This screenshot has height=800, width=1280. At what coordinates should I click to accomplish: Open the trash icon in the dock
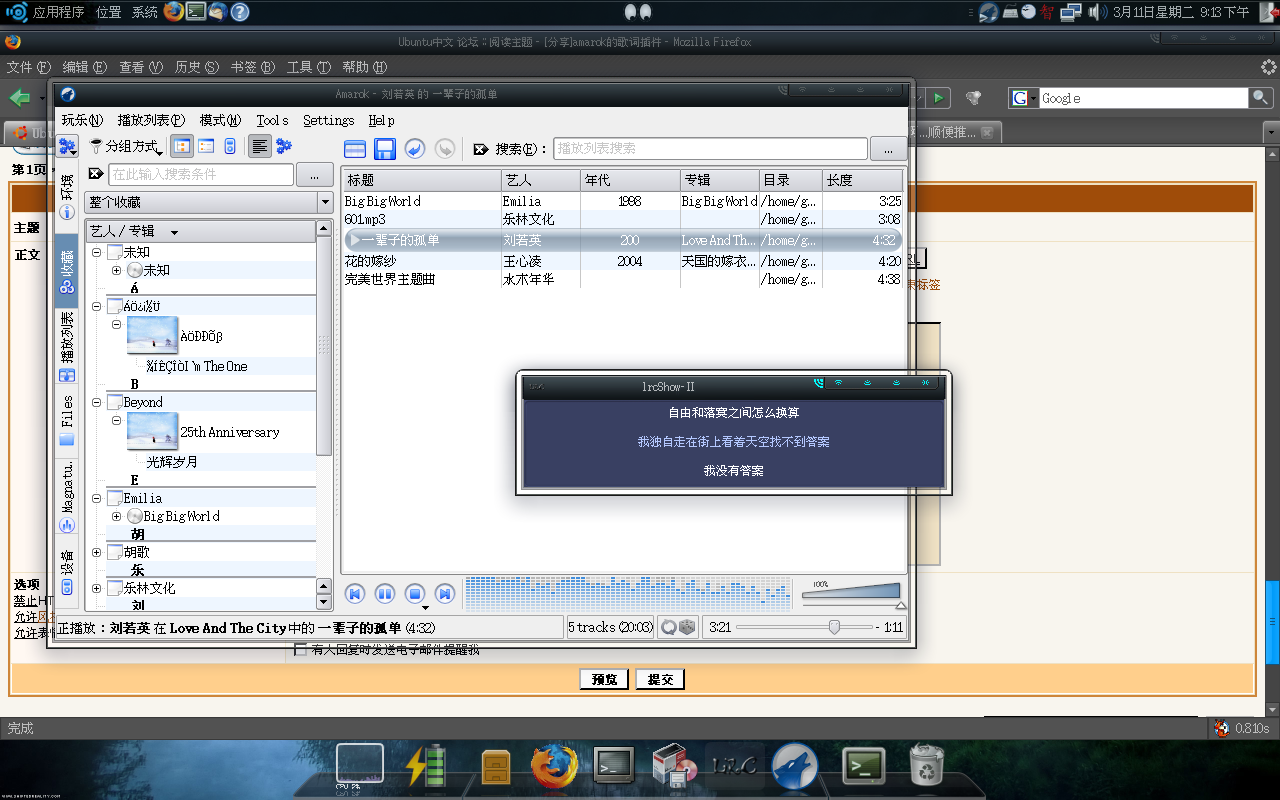(927, 766)
